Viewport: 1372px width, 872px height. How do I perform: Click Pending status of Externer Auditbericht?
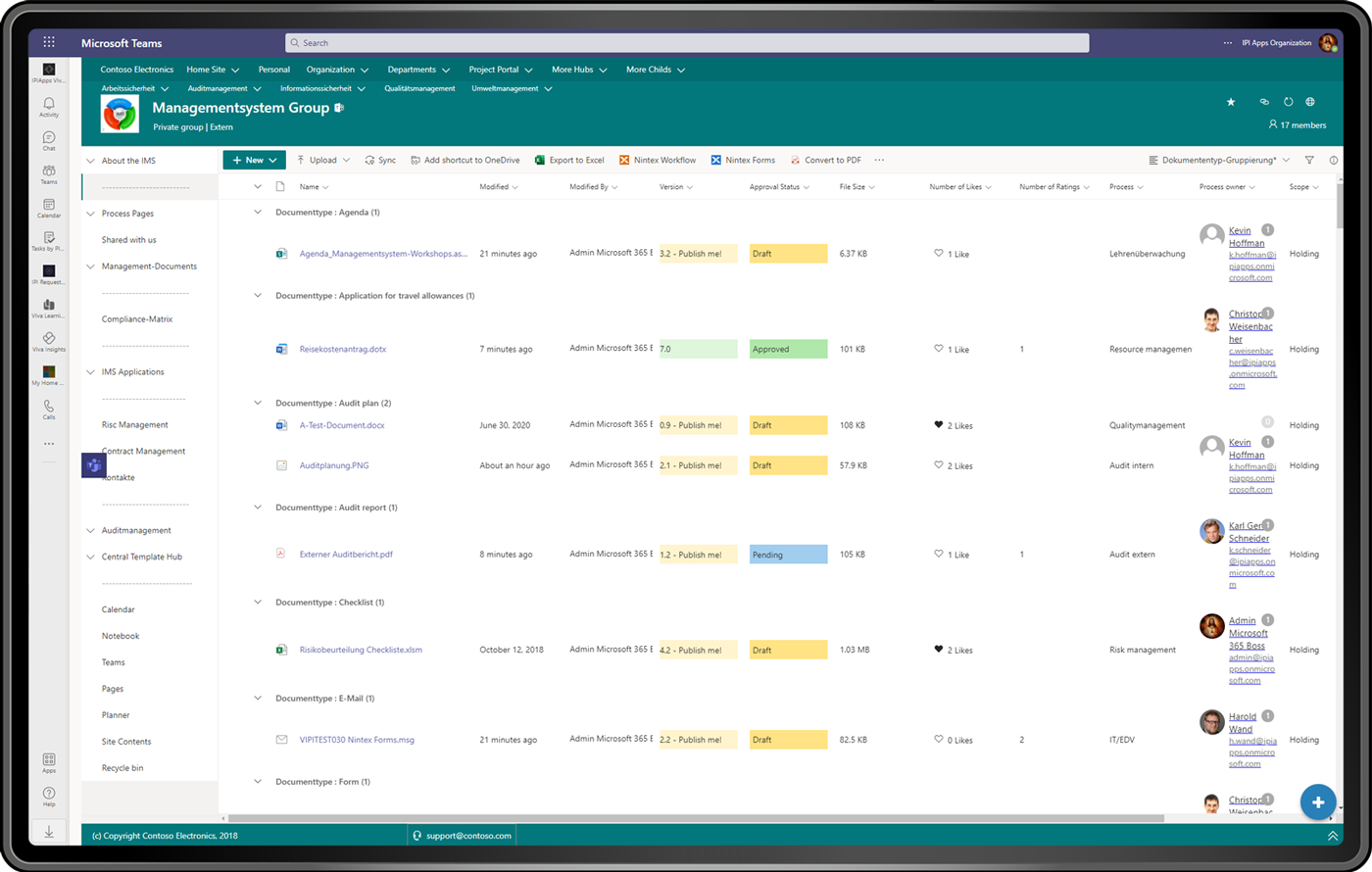point(788,555)
